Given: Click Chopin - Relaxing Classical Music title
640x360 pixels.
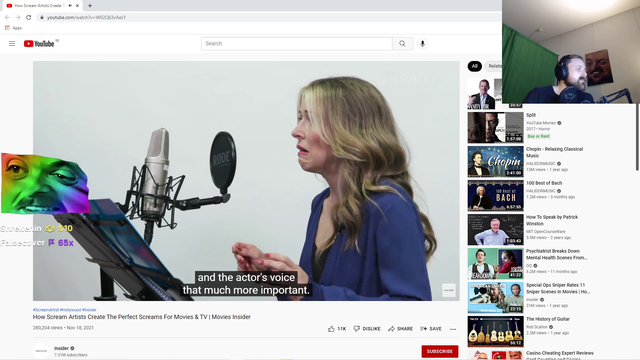Looking at the screenshot, I should pos(554,152).
